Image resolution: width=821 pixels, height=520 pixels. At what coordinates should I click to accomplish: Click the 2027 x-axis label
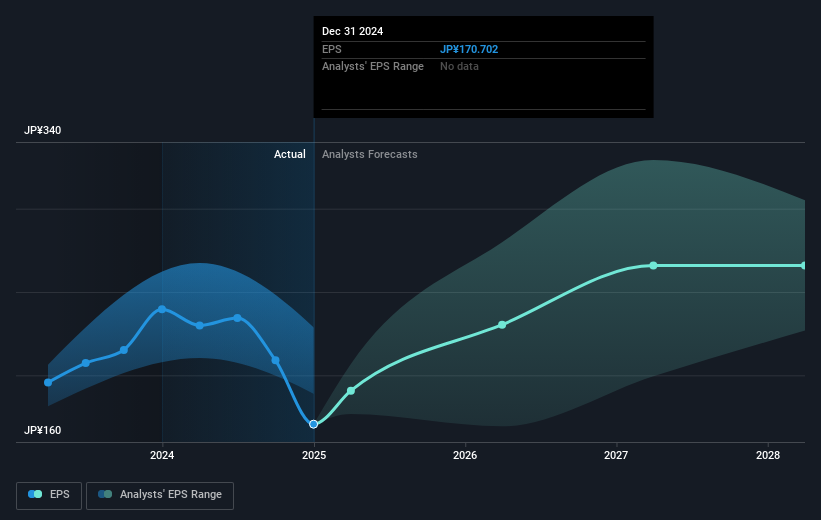pyautogui.click(x=616, y=455)
